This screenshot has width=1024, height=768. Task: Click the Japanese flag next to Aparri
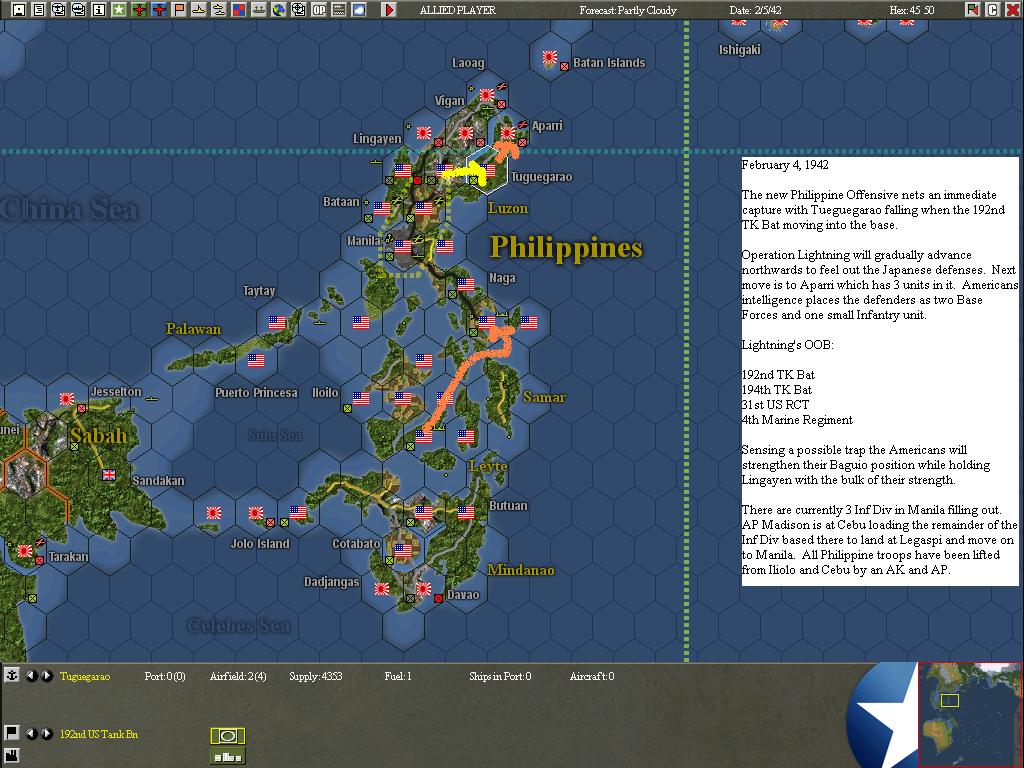(507, 133)
